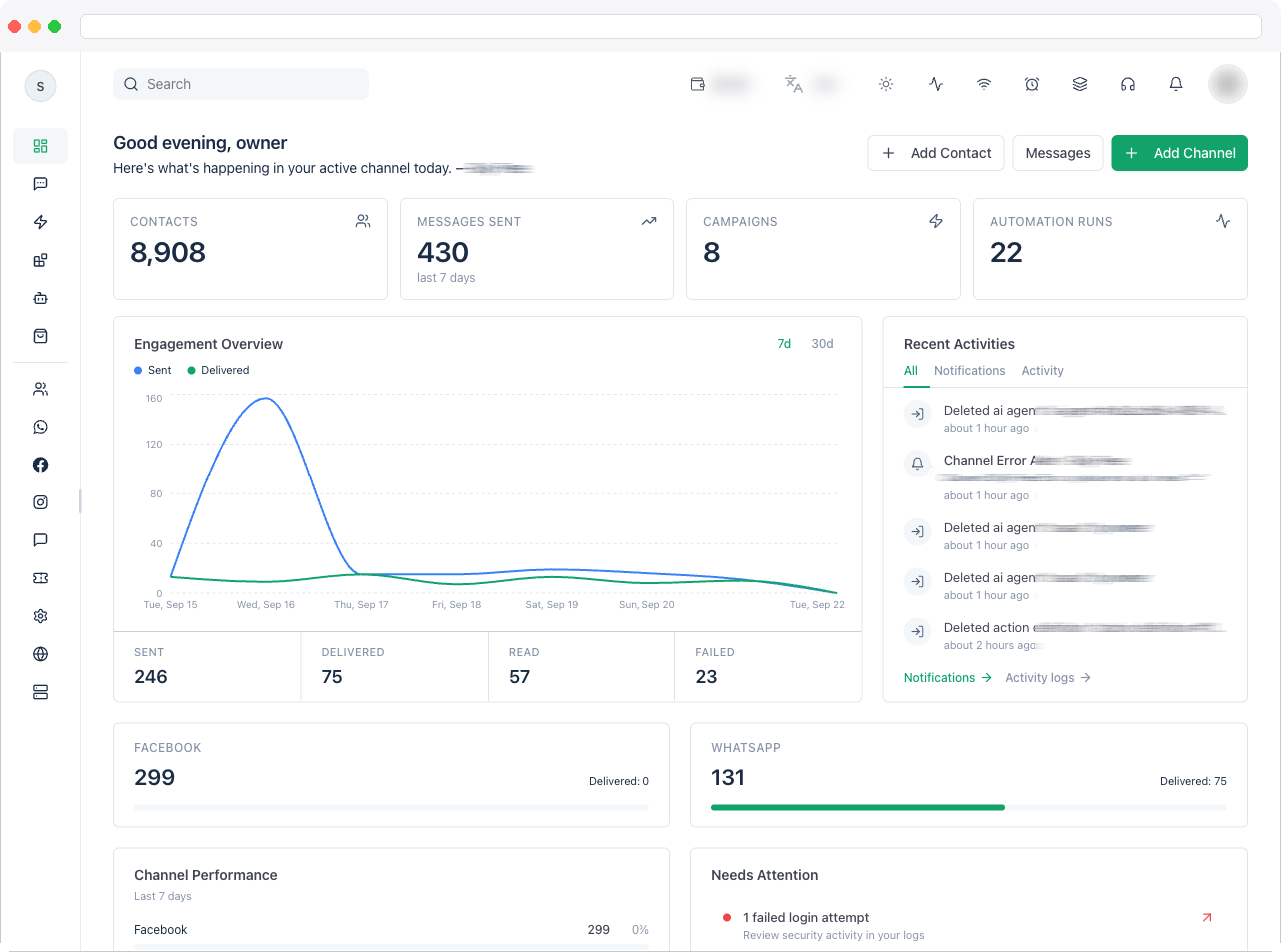Open the user profile avatar menu
The image size is (1281, 952).
(x=1228, y=84)
